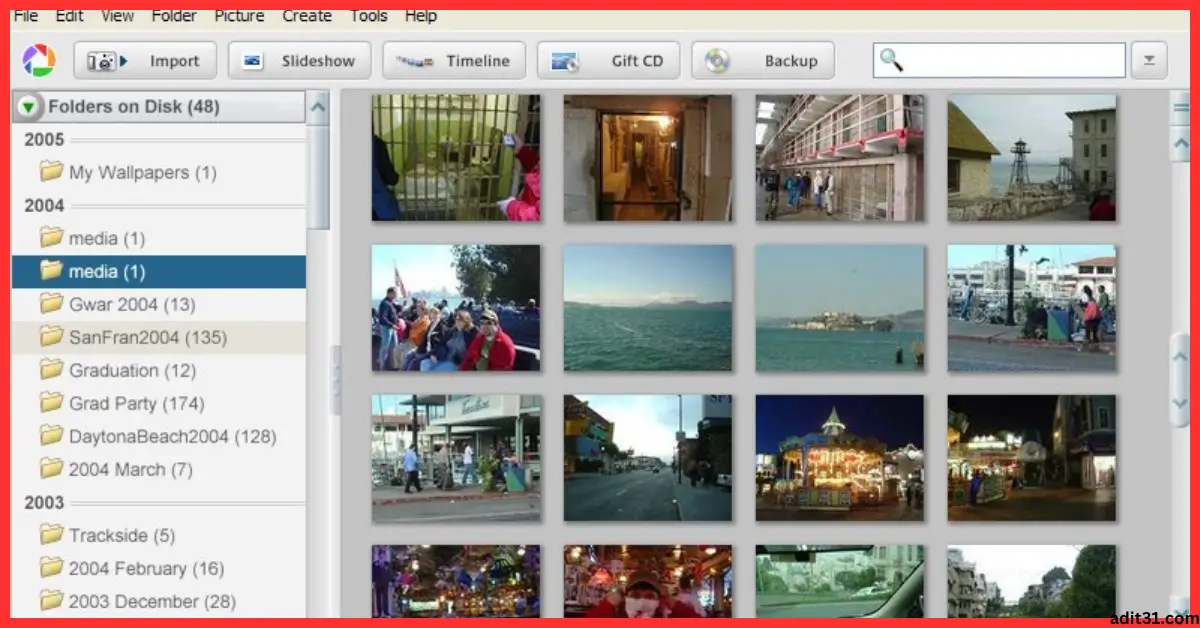The image size is (1200, 628).
Task: Click the 2003 year heading
Action: point(44,503)
